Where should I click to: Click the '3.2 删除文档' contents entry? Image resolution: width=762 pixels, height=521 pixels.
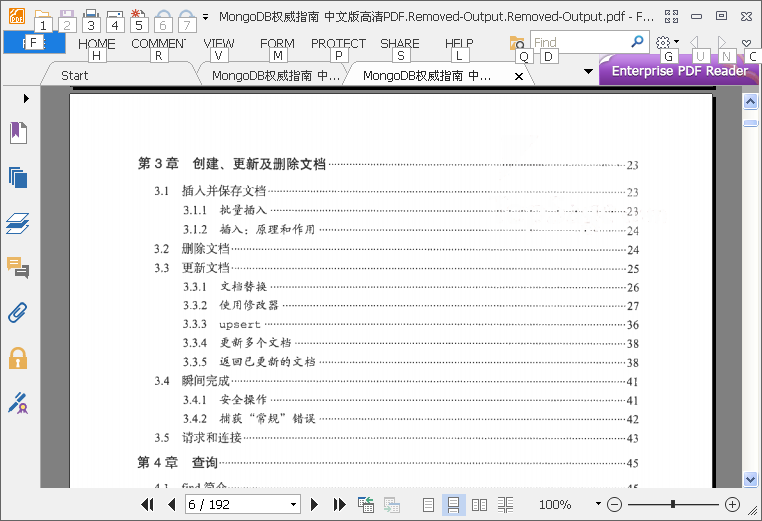coord(191,249)
